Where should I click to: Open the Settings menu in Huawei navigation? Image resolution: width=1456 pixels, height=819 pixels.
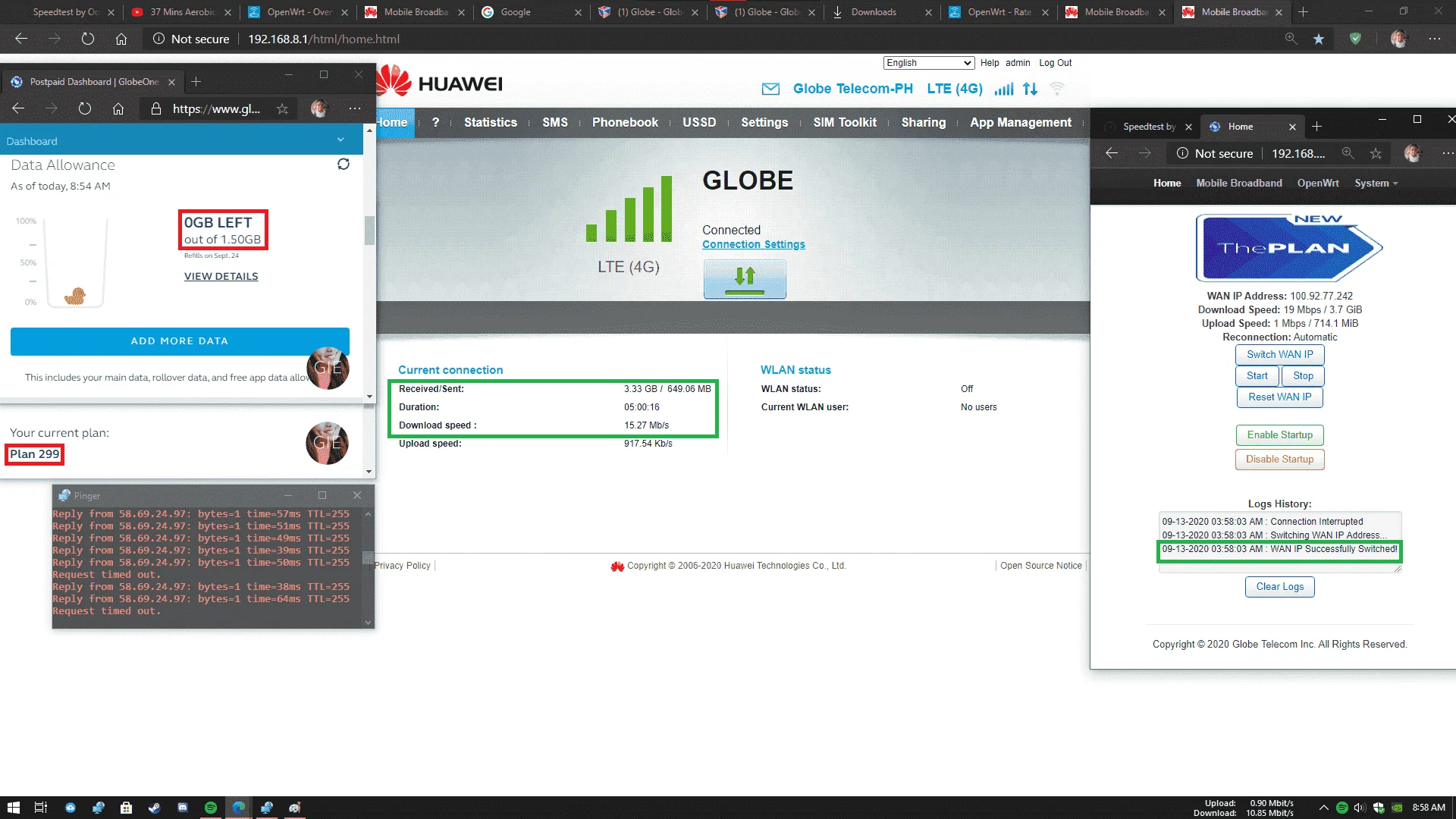click(764, 122)
